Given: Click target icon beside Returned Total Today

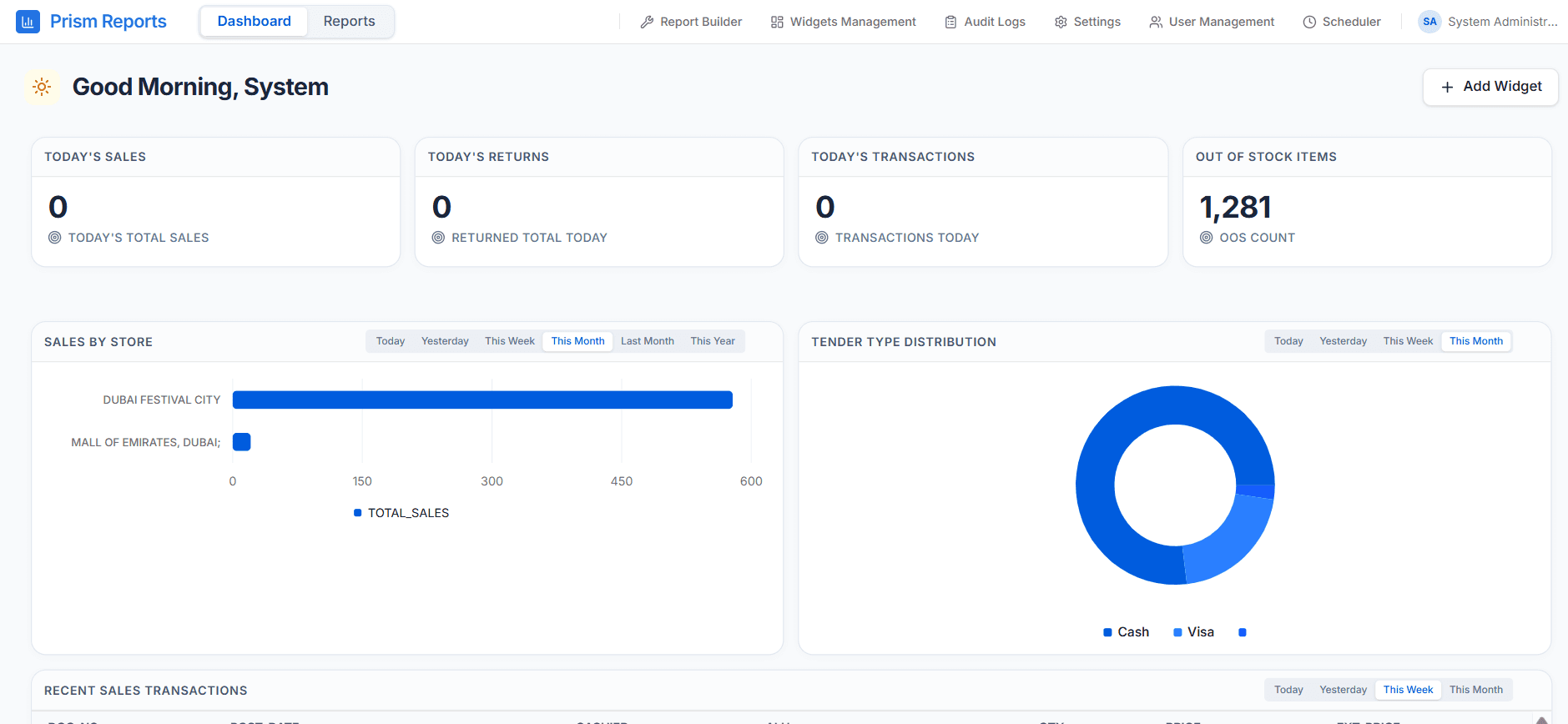Looking at the screenshot, I should pos(438,238).
